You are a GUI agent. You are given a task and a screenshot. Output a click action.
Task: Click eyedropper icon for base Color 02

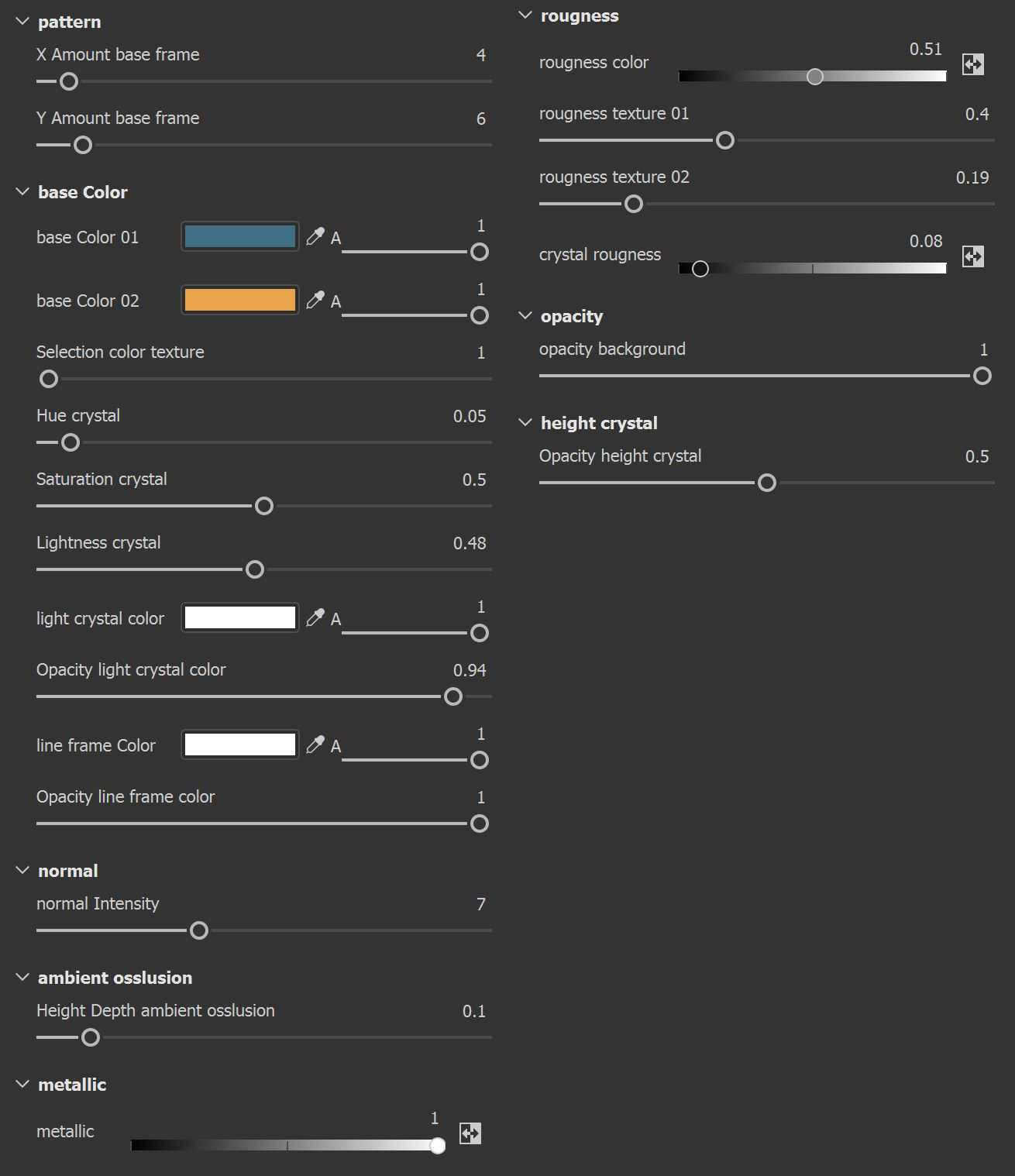[x=315, y=300]
